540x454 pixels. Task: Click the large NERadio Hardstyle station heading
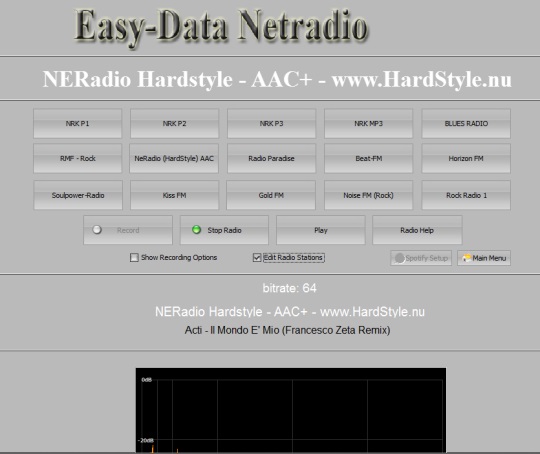click(x=277, y=79)
